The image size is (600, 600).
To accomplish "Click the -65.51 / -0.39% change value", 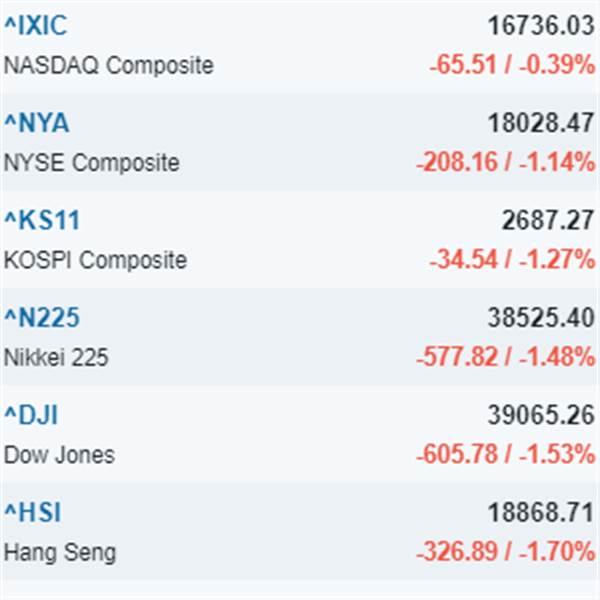I will click(x=512, y=66).
